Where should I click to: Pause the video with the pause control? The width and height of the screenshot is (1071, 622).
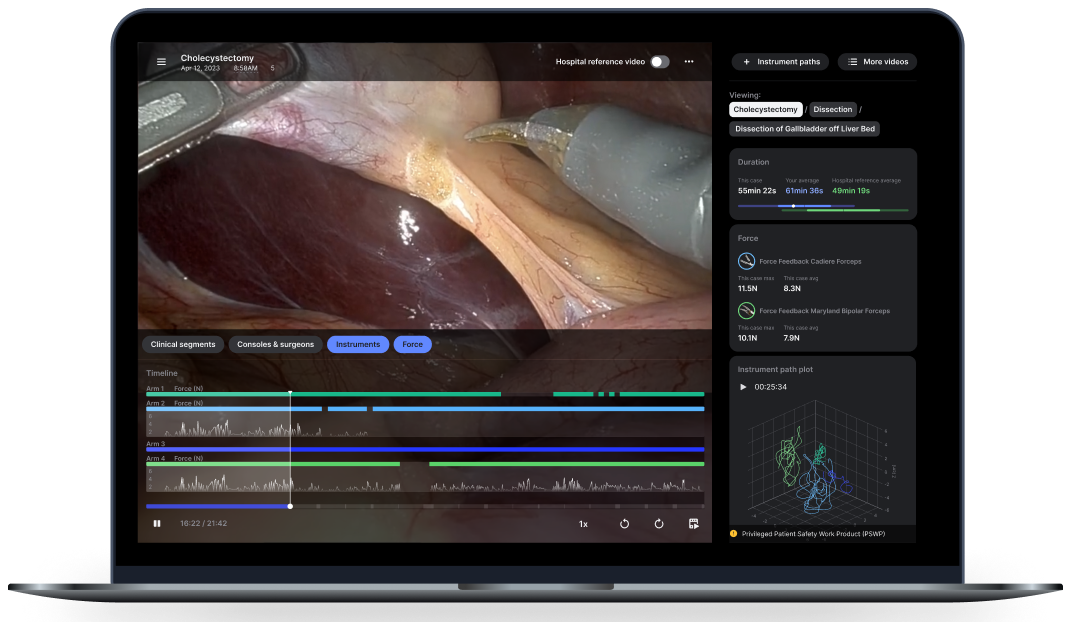coord(157,523)
